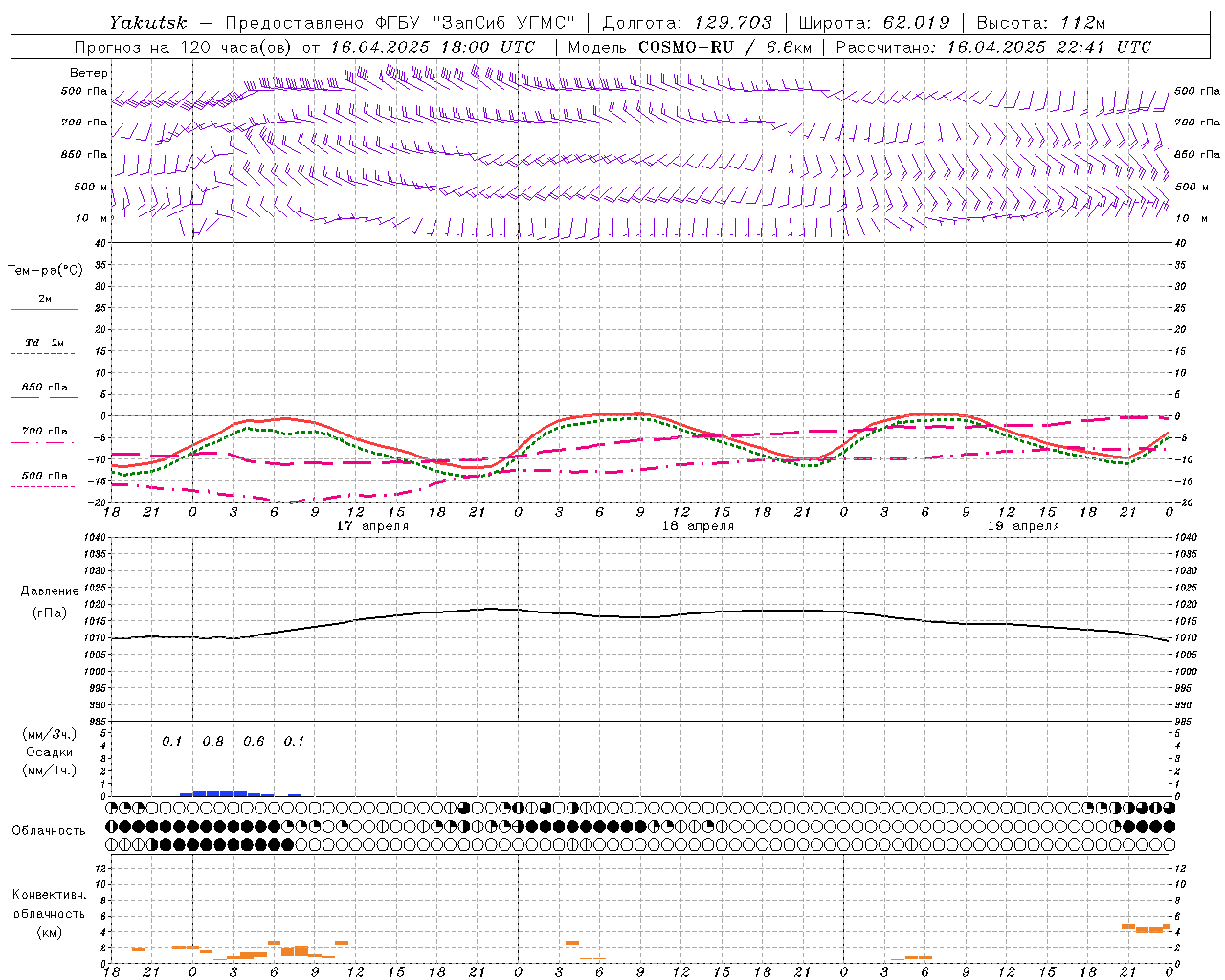Click the "2м" temperature legend entry

45,299
